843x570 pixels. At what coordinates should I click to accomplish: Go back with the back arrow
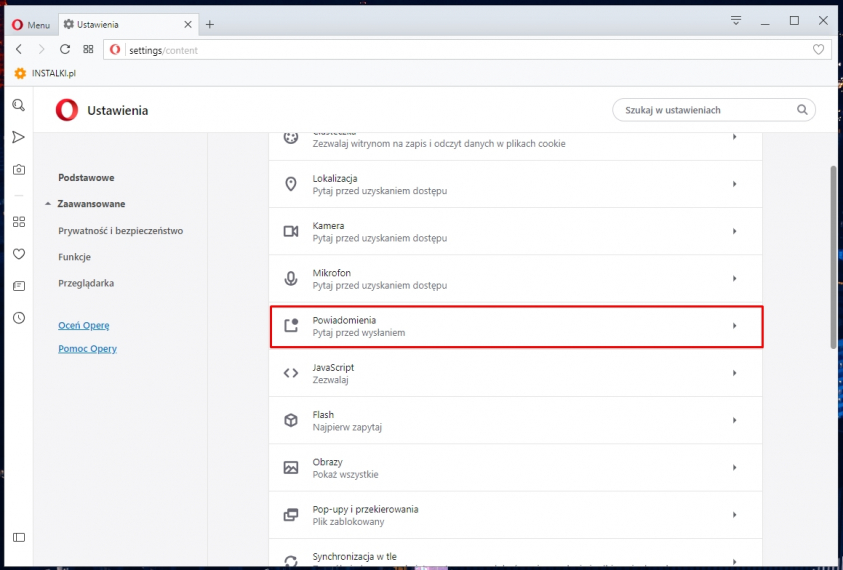(18, 49)
